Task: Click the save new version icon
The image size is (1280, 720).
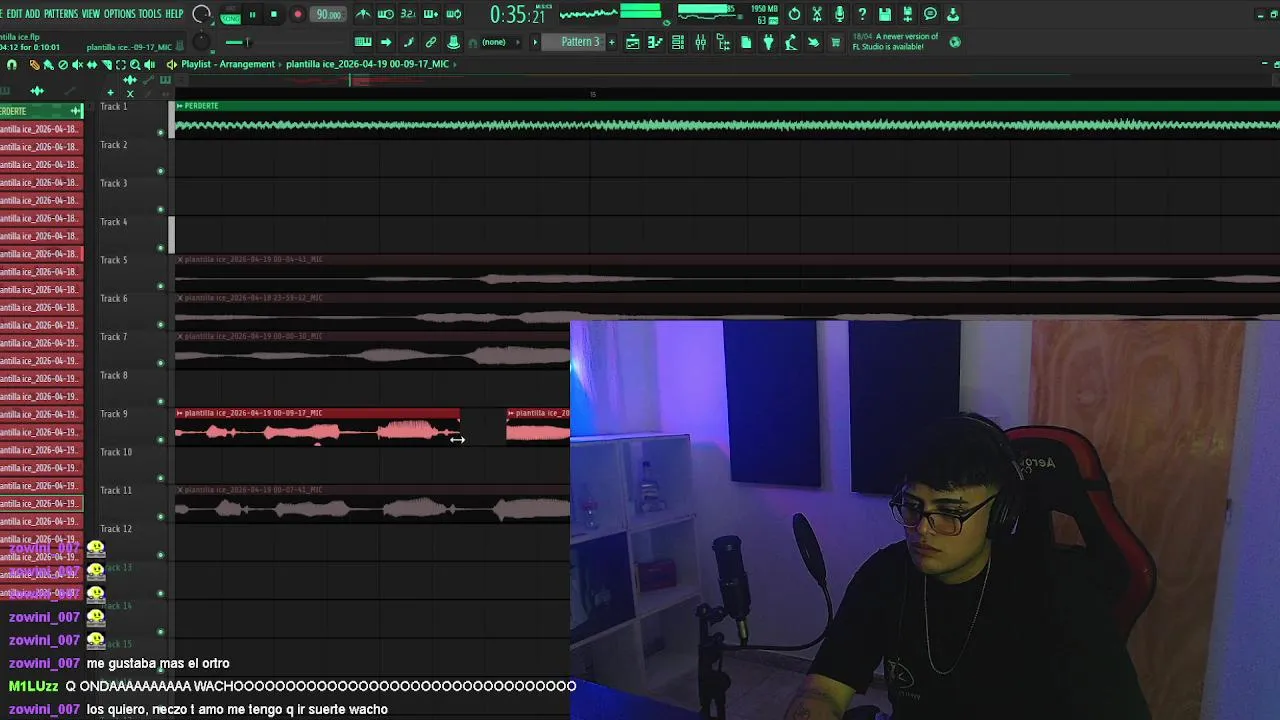Action: coord(908,14)
